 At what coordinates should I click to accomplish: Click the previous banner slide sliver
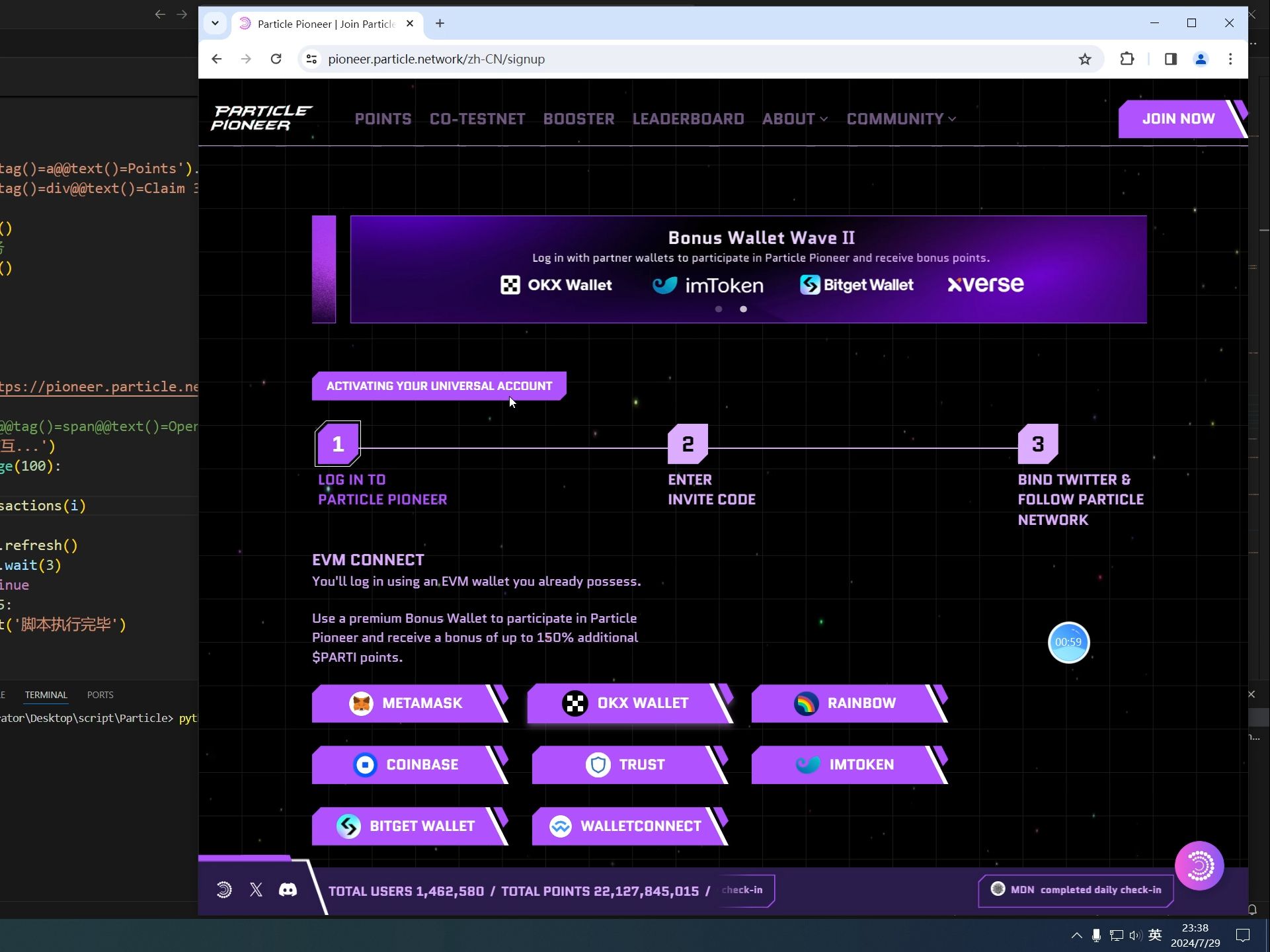point(324,269)
